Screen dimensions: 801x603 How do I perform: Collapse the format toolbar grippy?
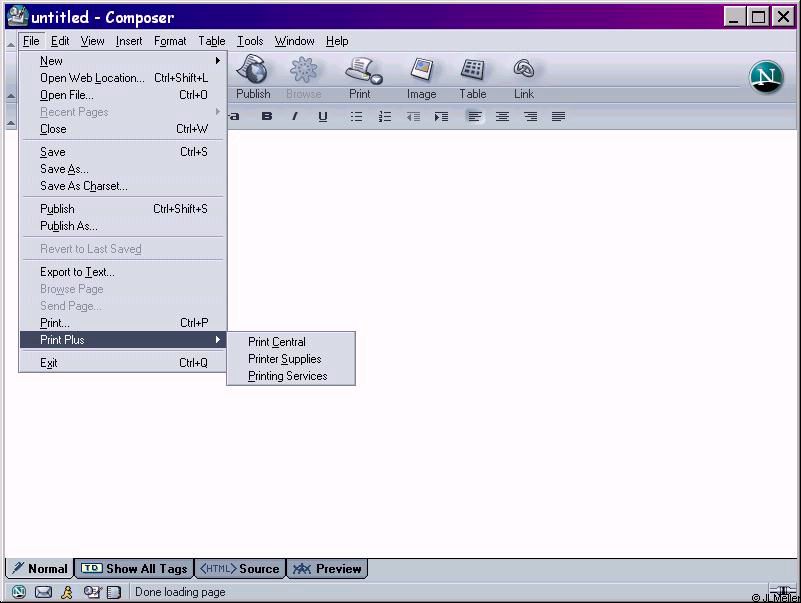11,123
